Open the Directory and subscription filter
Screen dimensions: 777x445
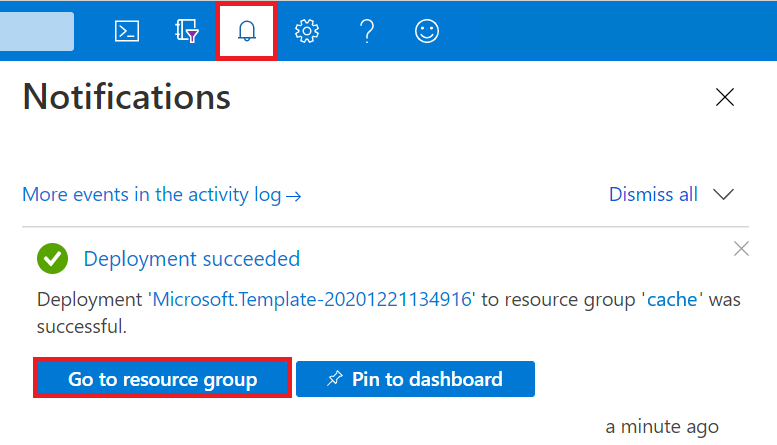[187, 31]
